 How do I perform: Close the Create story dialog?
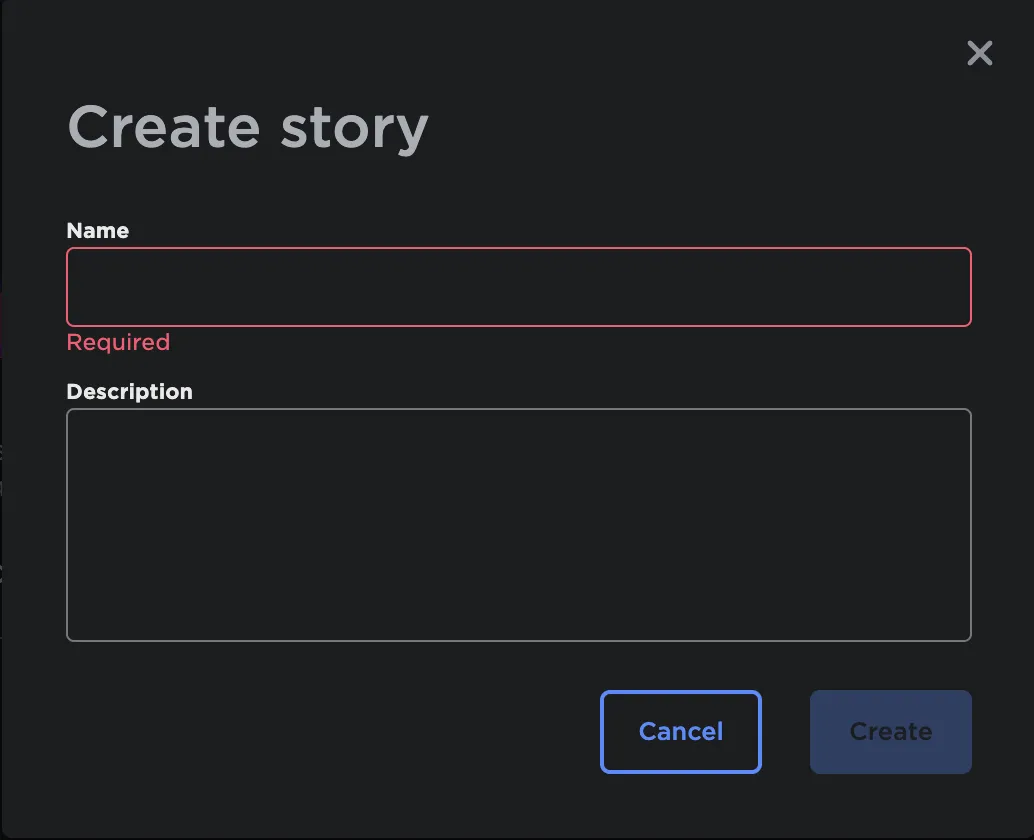(979, 53)
